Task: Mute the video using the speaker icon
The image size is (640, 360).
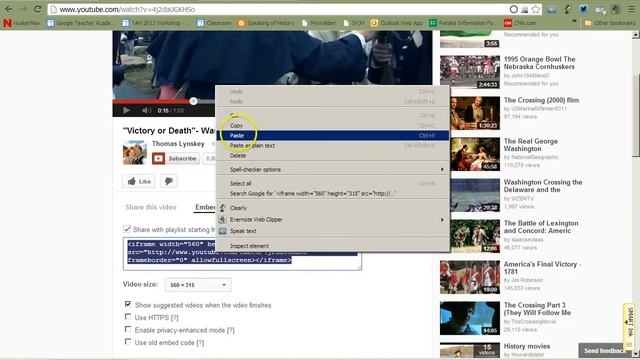Action: pos(146,110)
